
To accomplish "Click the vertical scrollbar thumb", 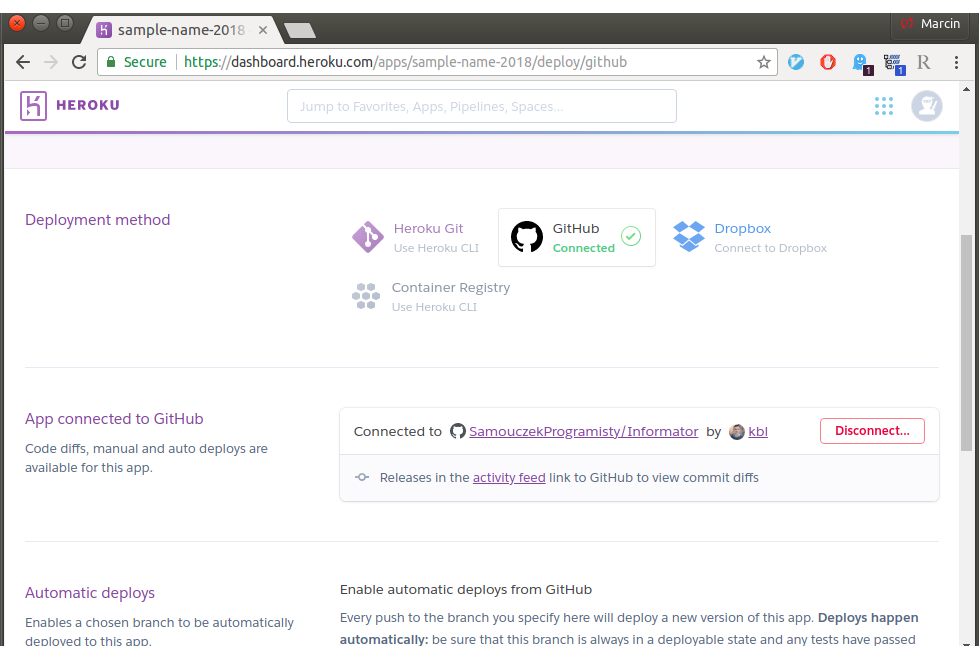I will pos(966,342).
